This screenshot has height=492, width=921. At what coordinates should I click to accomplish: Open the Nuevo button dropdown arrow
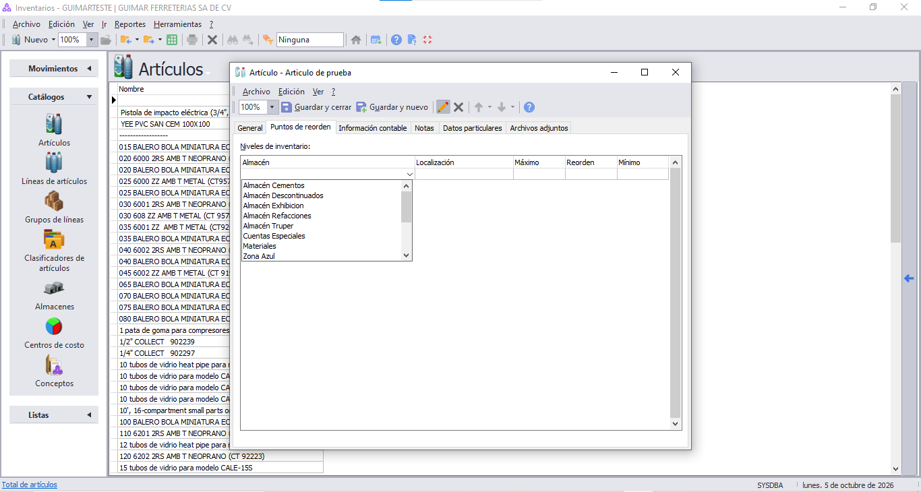(53, 40)
